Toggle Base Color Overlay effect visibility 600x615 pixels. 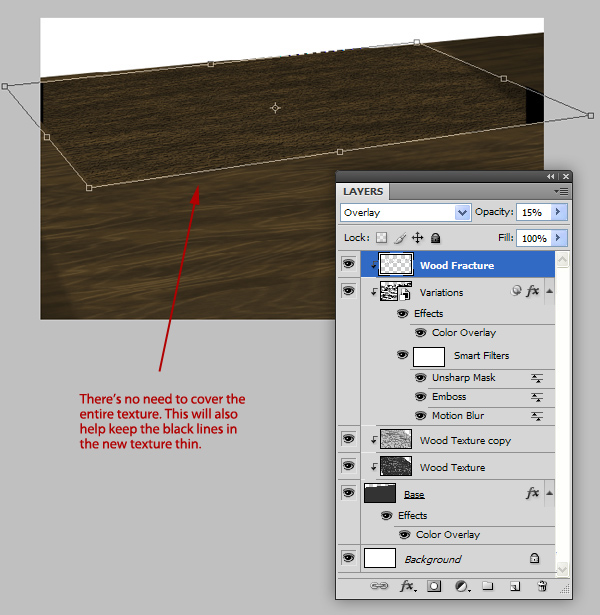pyautogui.click(x=404, y=535)
